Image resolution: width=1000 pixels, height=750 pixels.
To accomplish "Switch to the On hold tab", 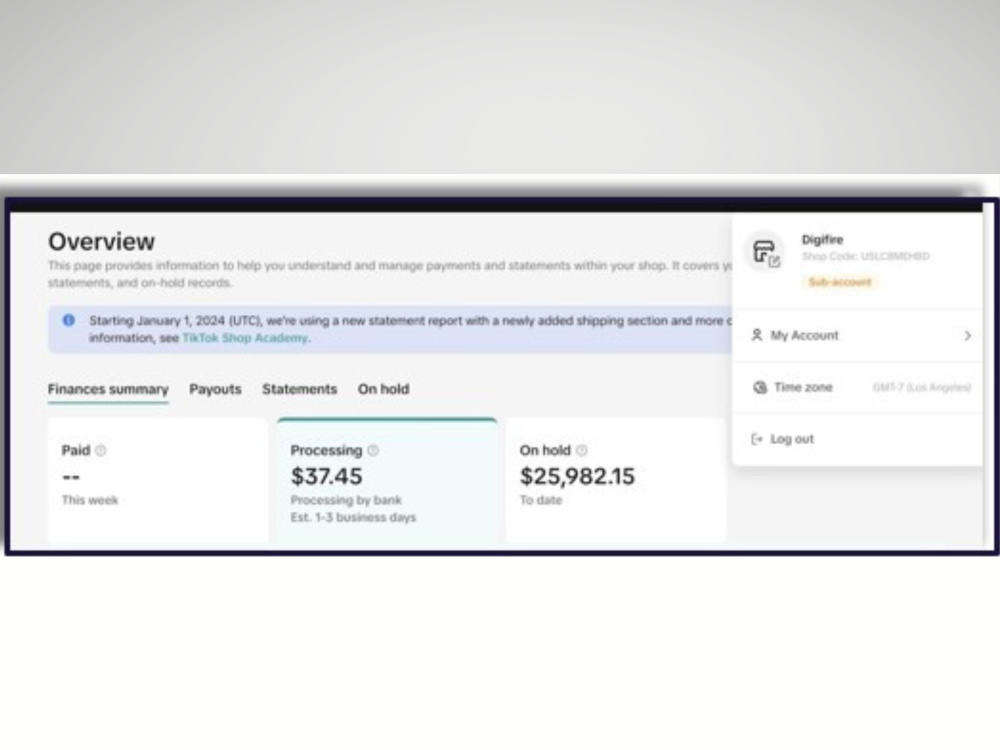I will point(383,389).
